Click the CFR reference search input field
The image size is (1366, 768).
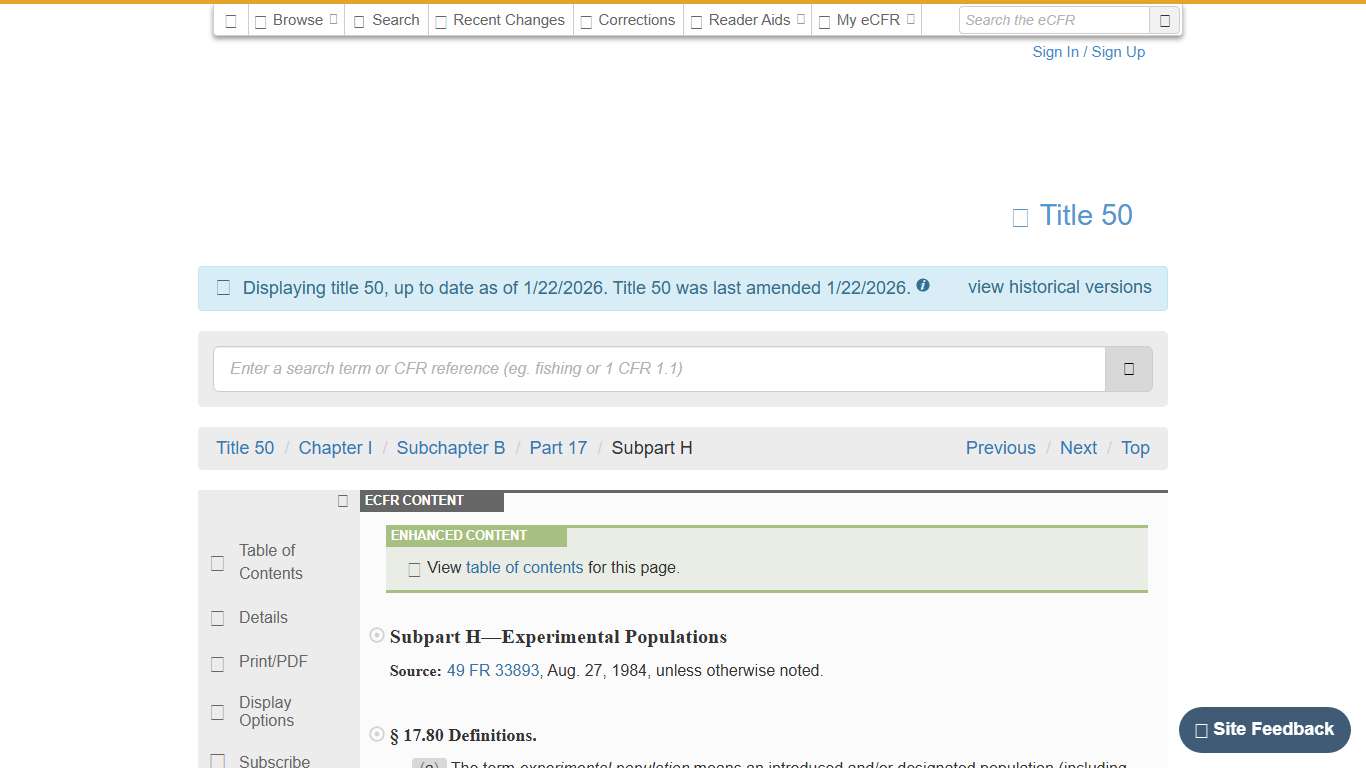click(x=660, y=368)
